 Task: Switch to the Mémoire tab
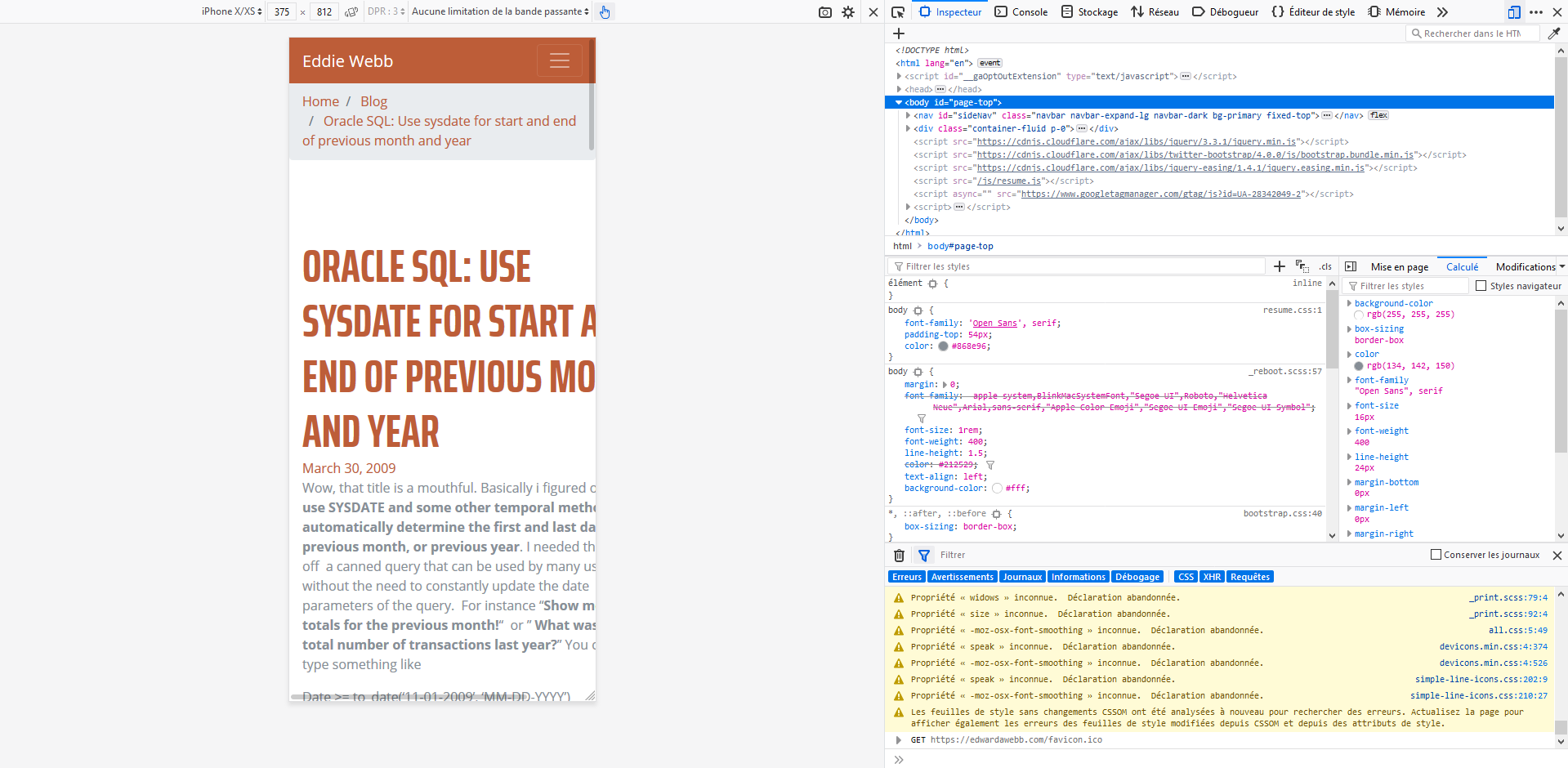1396,12
